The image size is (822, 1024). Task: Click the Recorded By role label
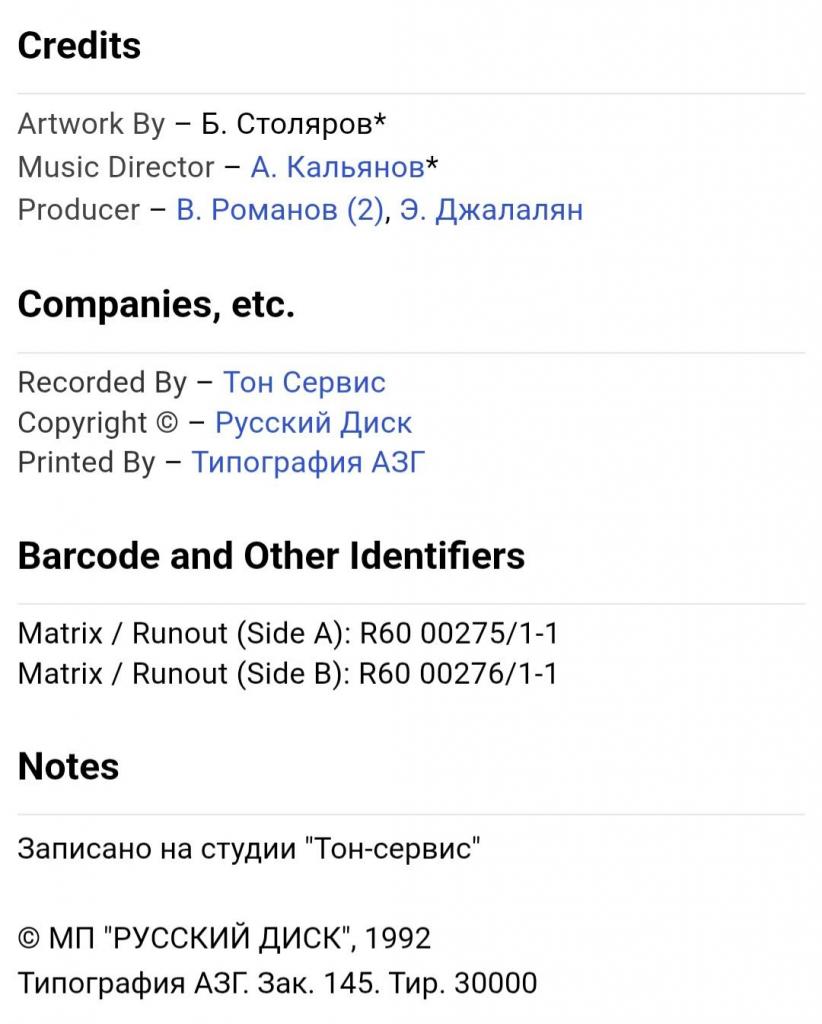click(102, 383)
